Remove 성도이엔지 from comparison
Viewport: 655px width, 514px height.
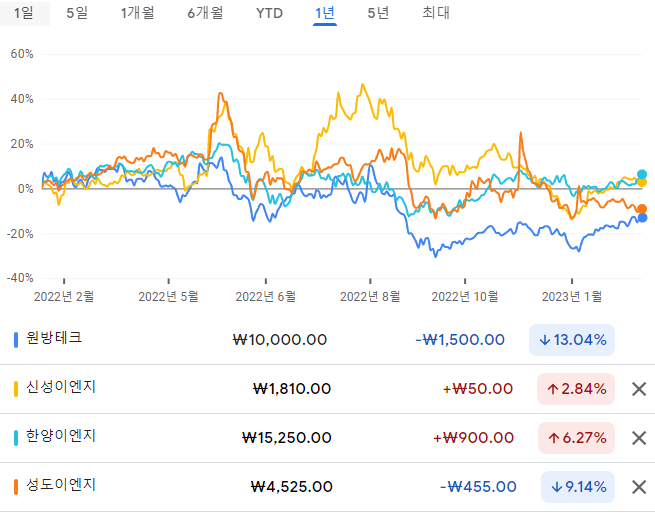point(639,487)
